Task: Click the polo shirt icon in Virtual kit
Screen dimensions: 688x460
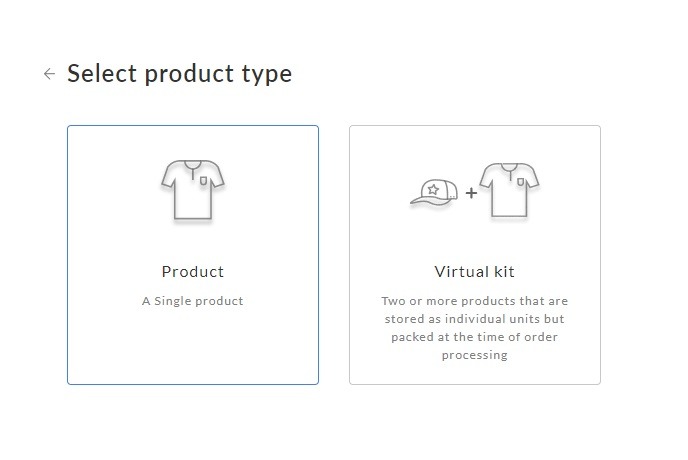Action: click(x=509, y=190)
